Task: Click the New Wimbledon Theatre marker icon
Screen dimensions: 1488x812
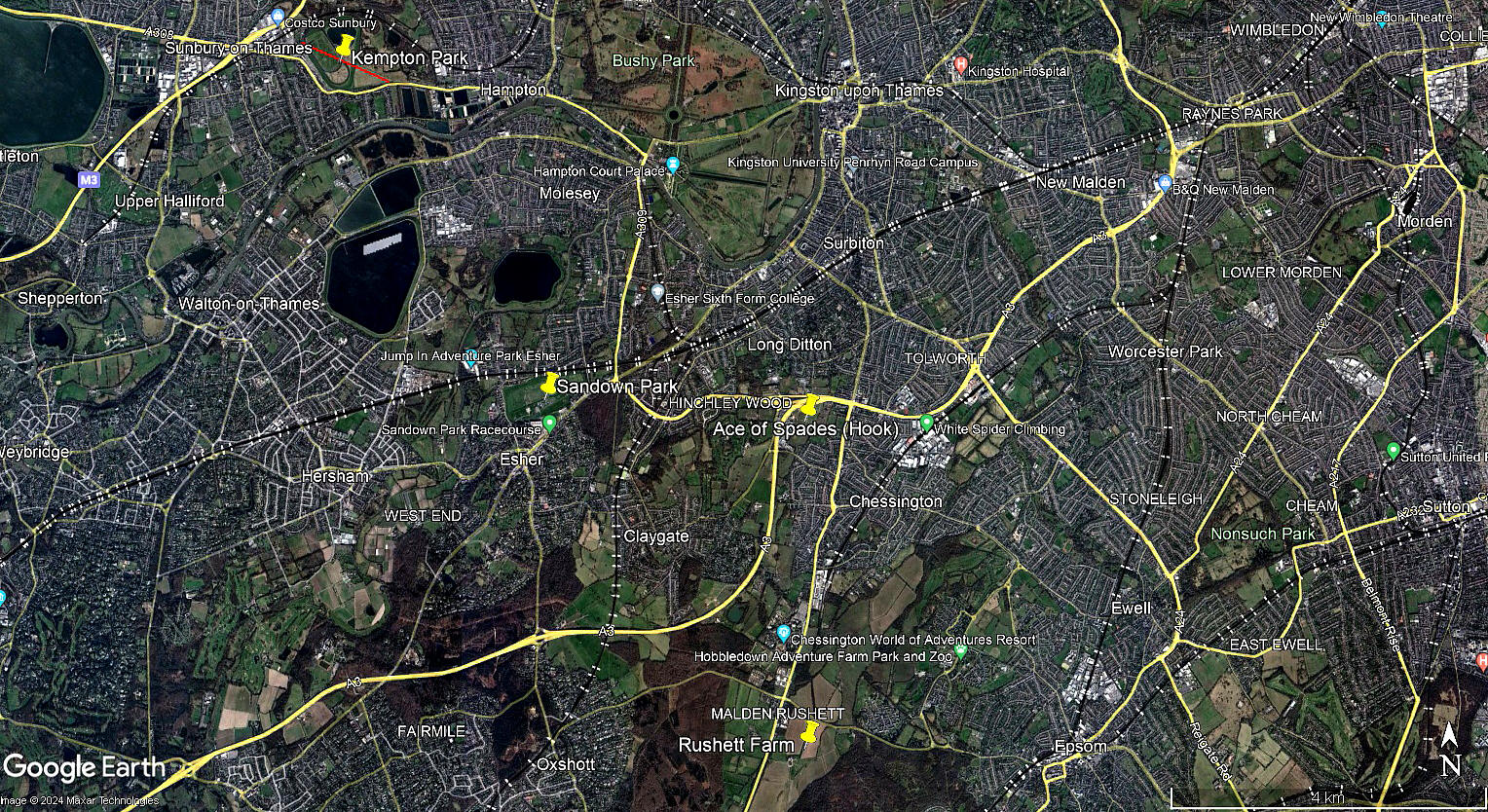Action: click(x=1381, y=18)
